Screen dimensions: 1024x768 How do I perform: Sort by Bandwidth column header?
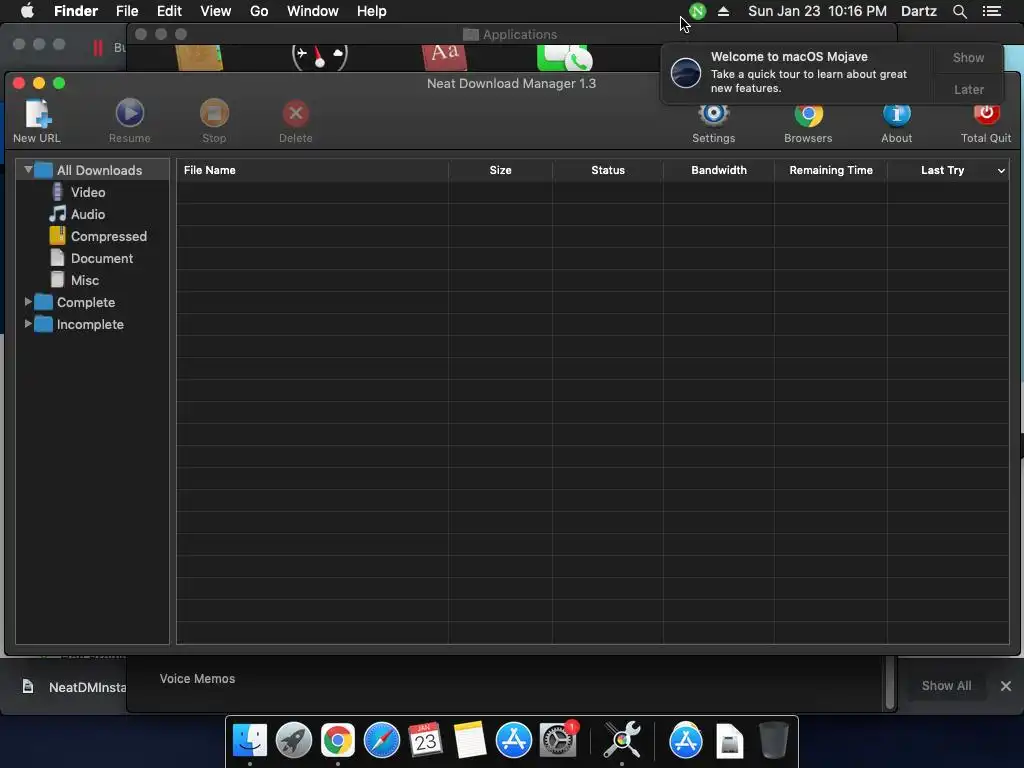pyautogui.click(x=719, y=170)
